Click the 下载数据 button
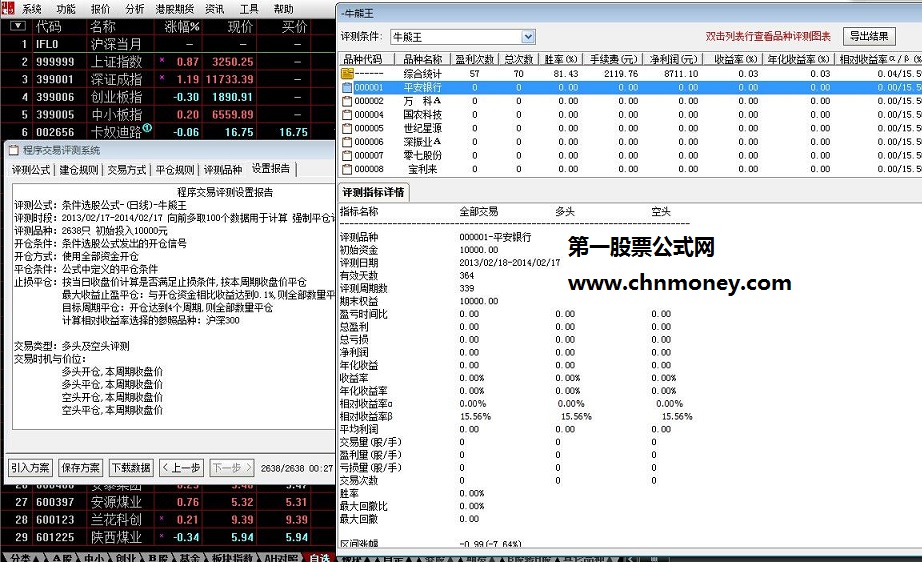 (132, 468)
